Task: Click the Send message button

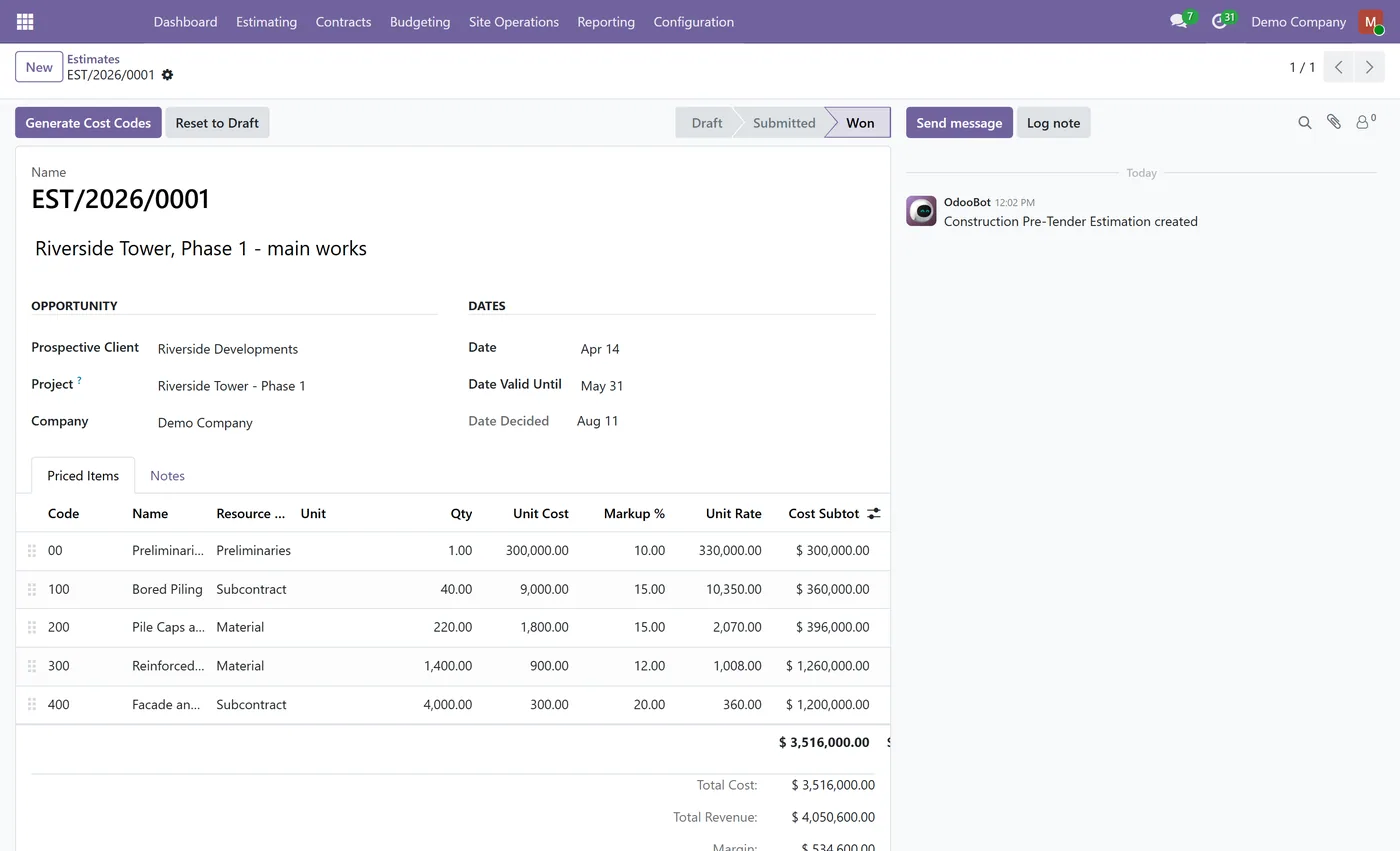Action: click(959, 123)
